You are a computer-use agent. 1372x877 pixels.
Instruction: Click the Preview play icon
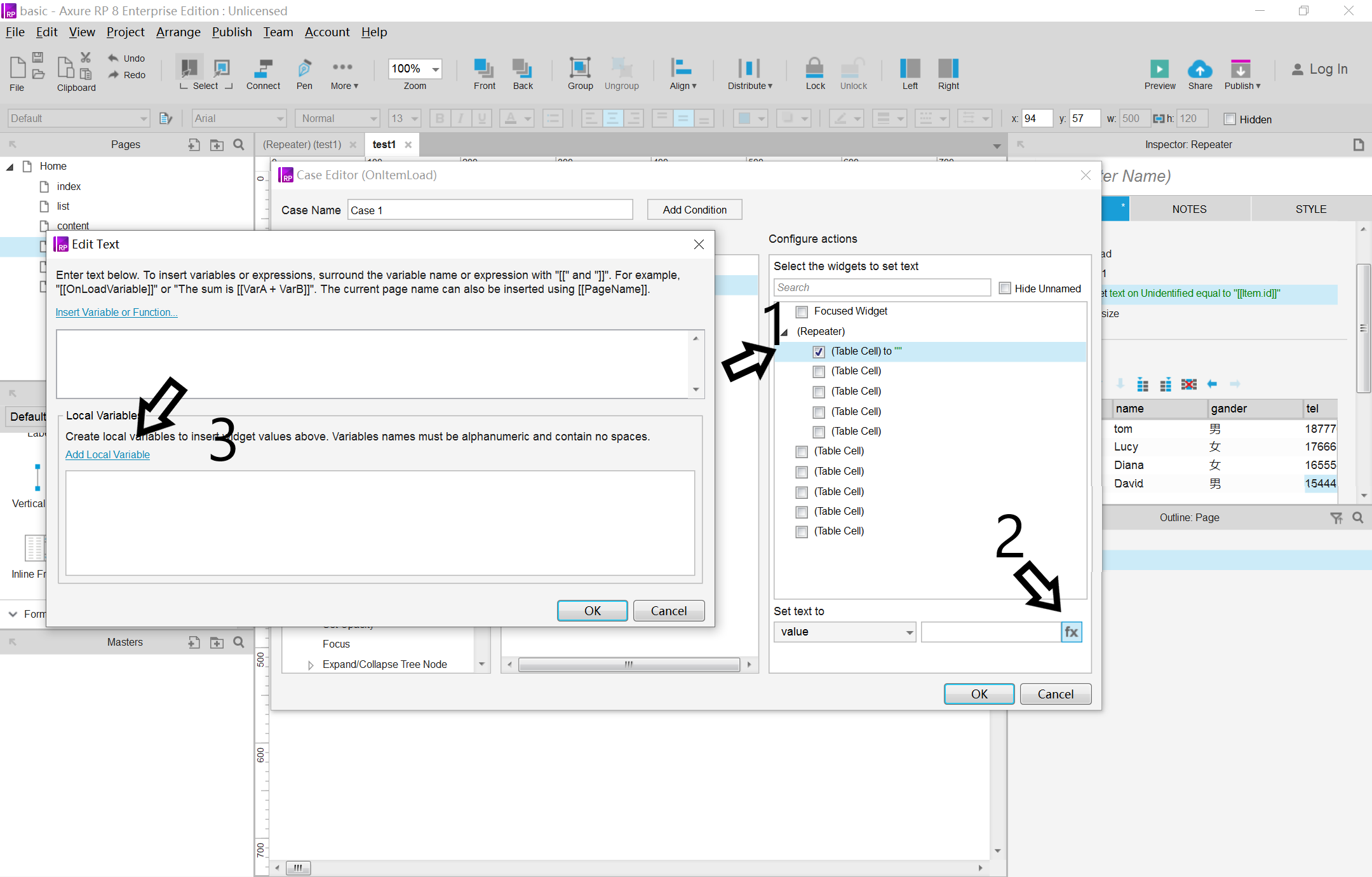[x=1159, y=69]
